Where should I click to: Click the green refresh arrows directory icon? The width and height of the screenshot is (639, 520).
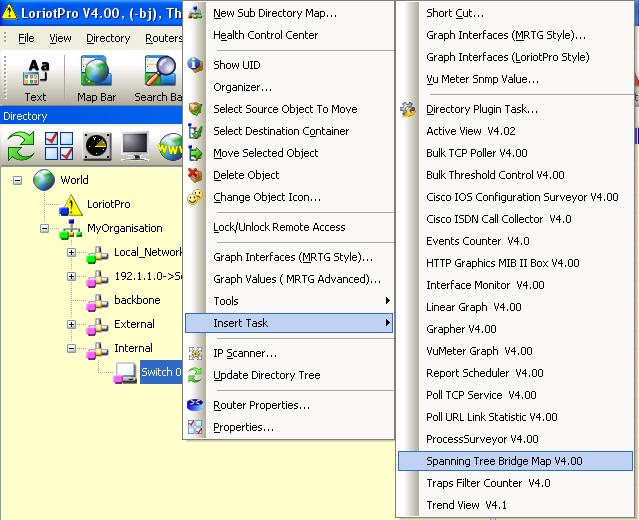[x=21, y=145]
